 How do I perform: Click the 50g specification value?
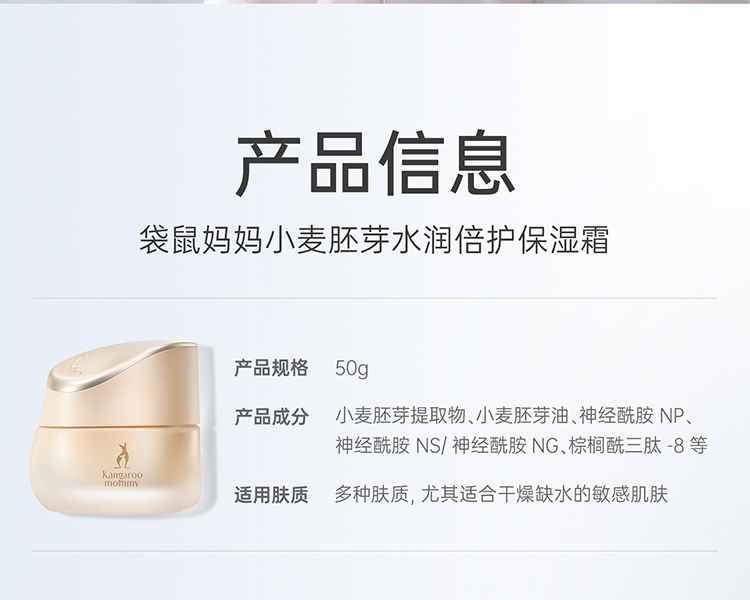352,369
